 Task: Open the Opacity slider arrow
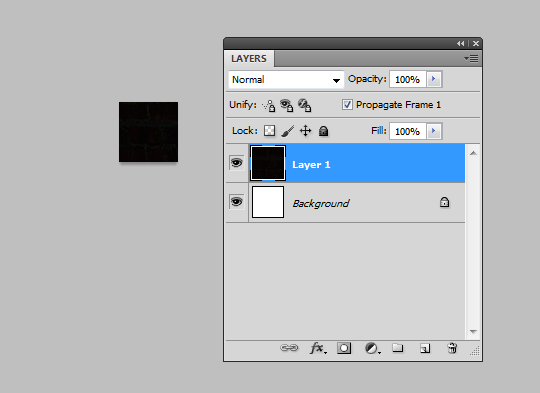click(434, 79)
